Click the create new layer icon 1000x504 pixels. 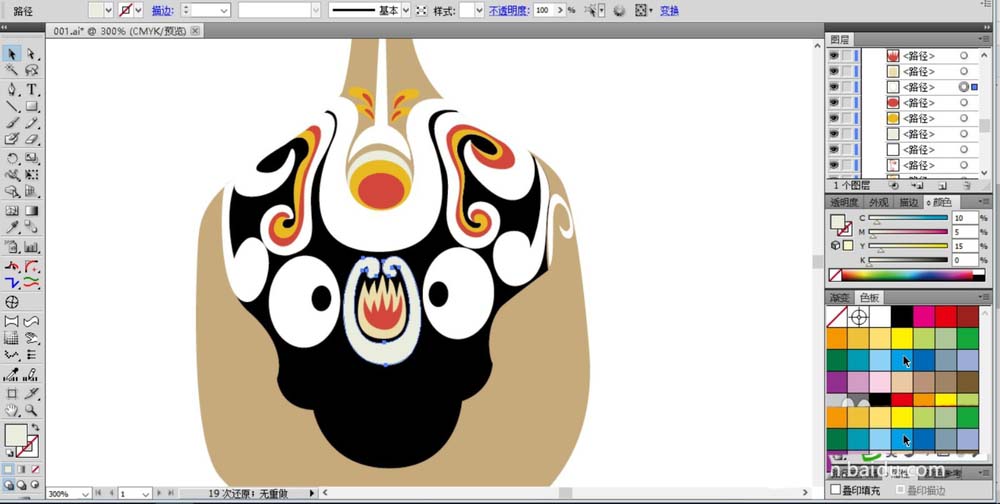coord(942,185)
